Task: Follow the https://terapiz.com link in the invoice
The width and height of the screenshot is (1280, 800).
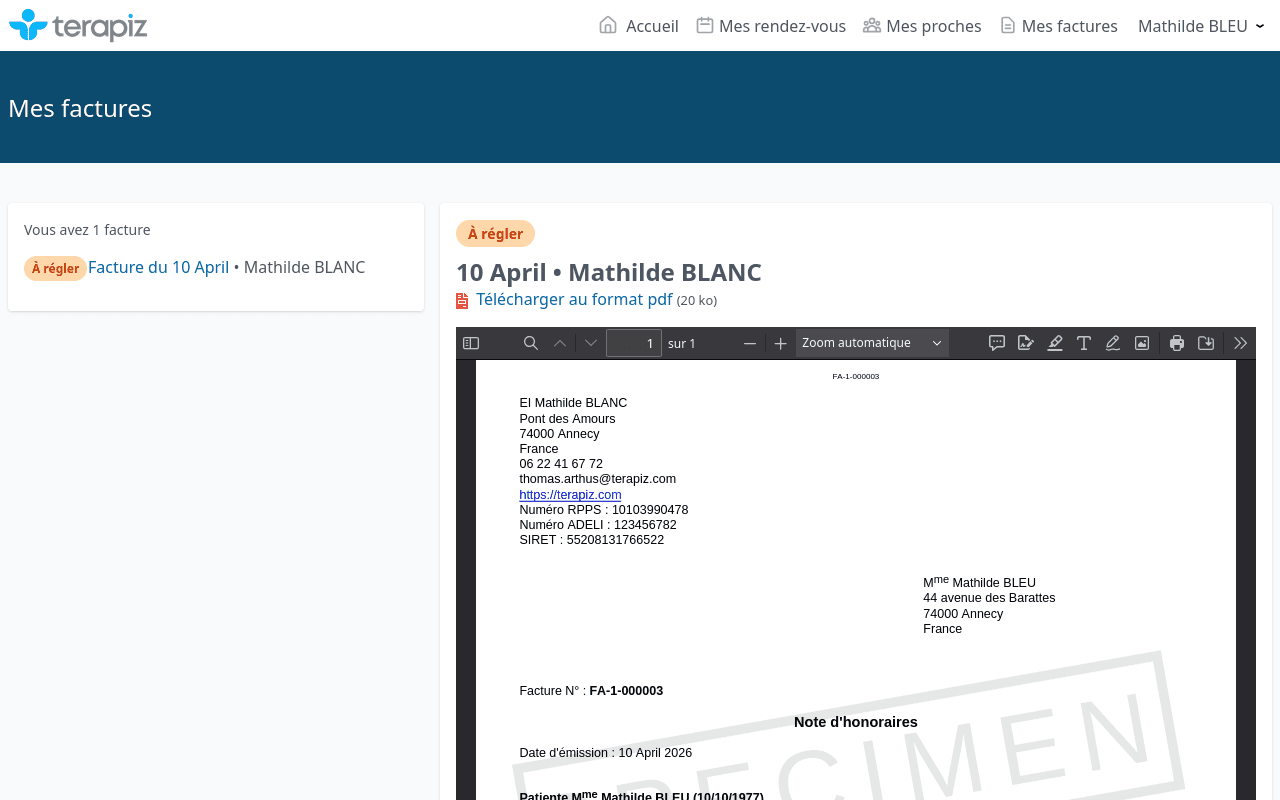Action: point(570,495)
